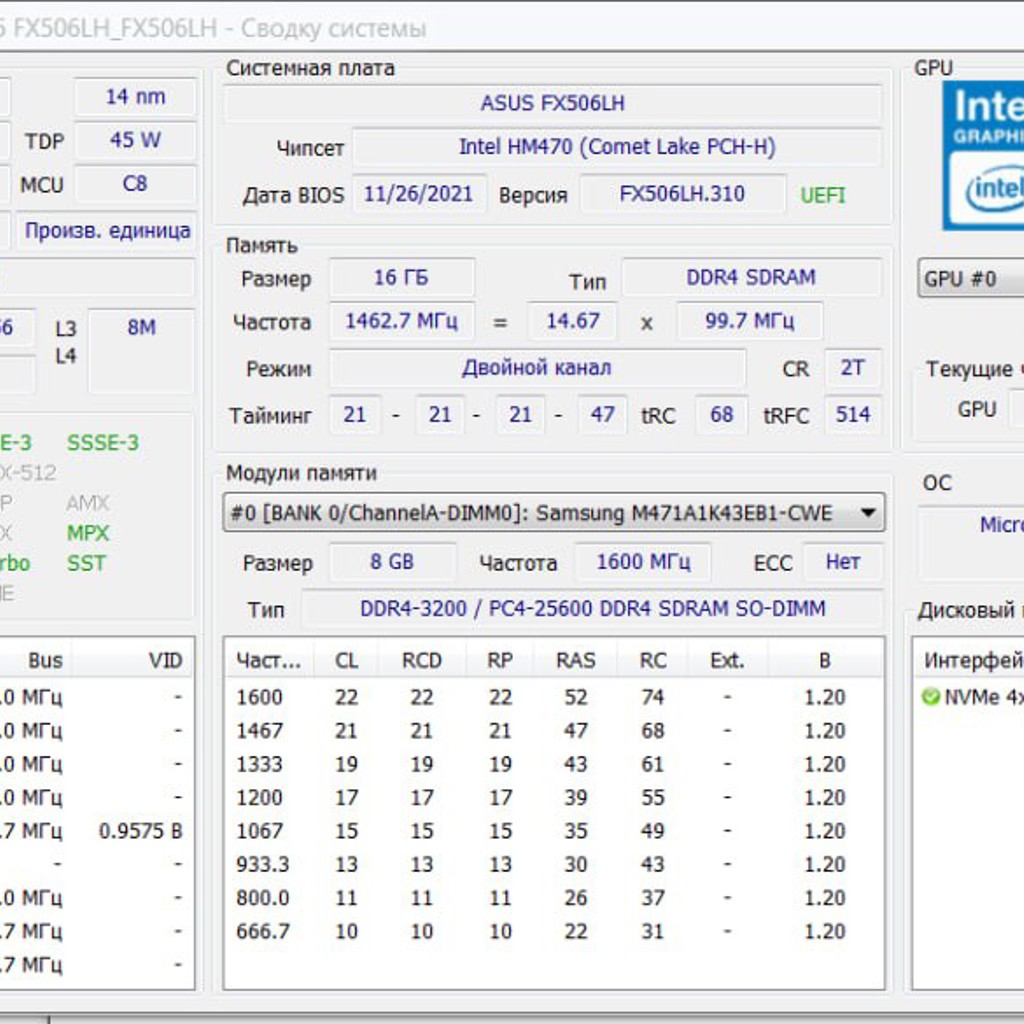Click the memory size 16 ГБ field
This screenshot has height=1024, width=1024.
[402, 278]
